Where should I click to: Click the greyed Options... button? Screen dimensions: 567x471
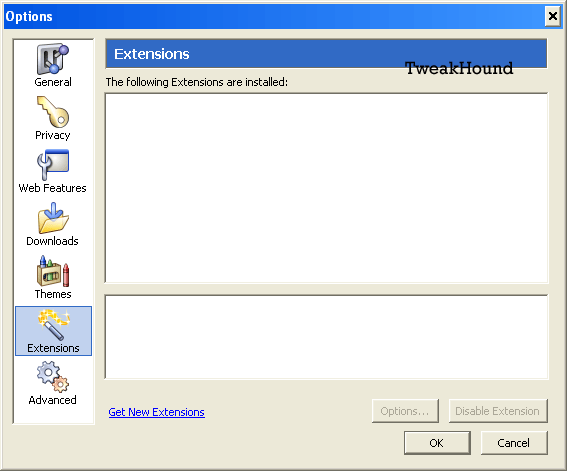[x=405, y=411]
